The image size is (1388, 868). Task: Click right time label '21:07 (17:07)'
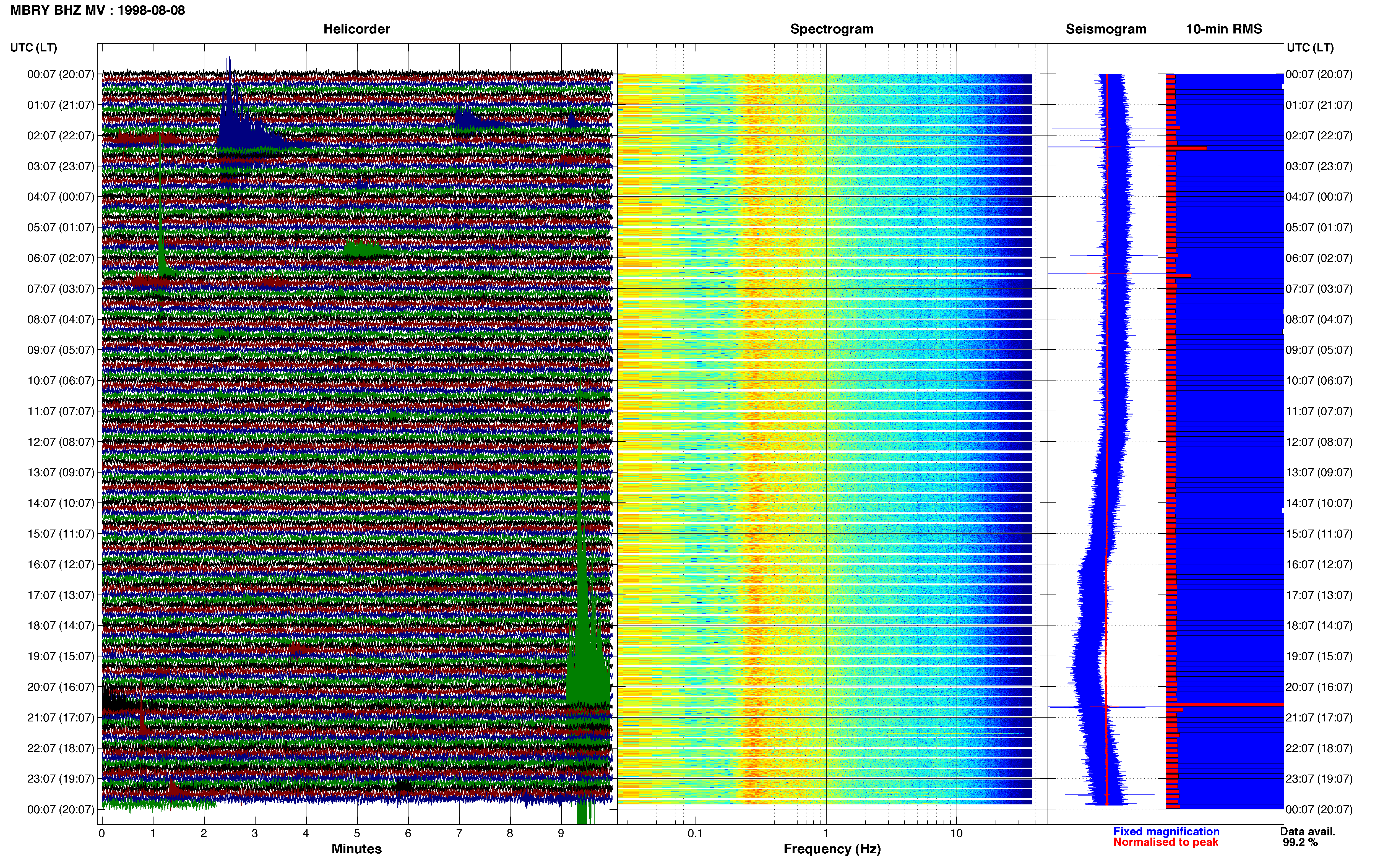[1319, 717]
